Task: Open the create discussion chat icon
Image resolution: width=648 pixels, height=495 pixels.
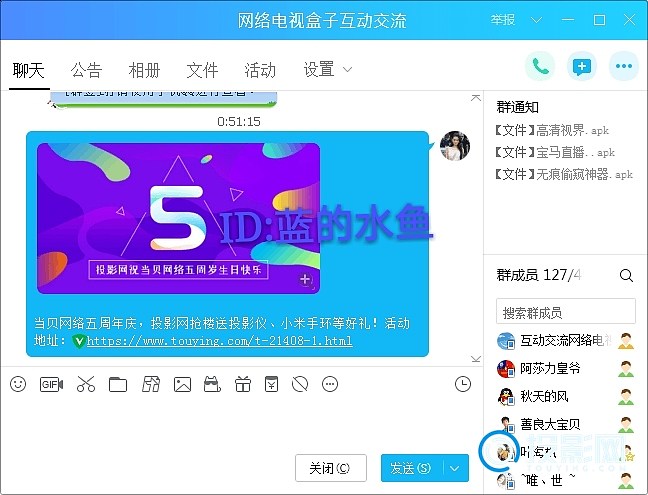Action: click(581, 66)
